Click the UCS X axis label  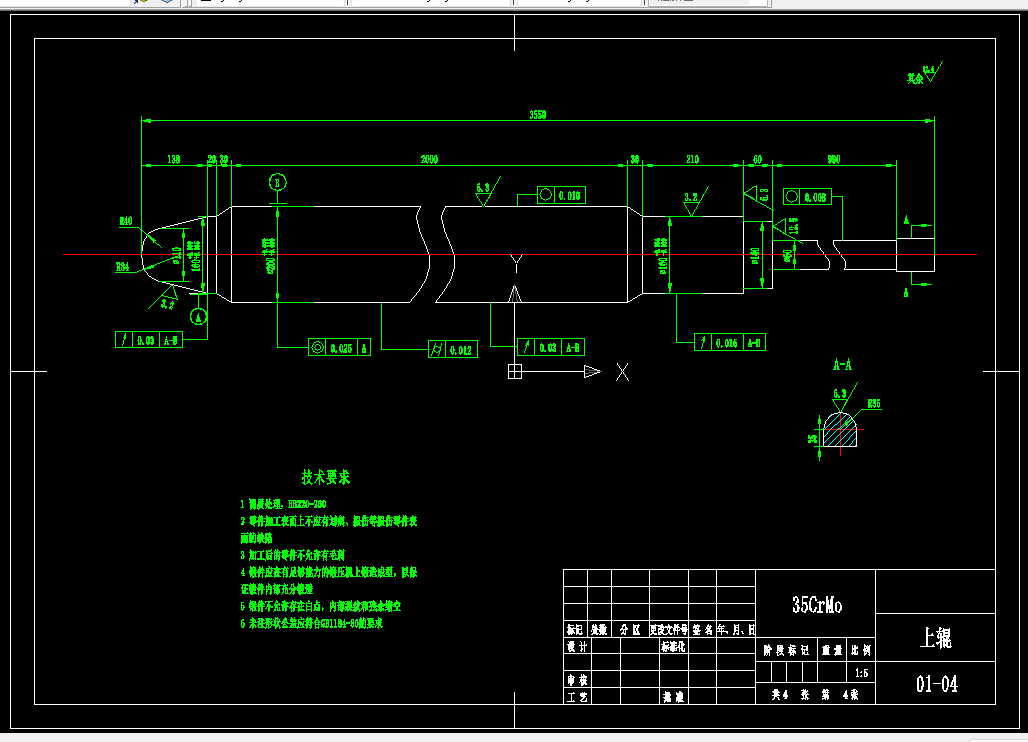pos(623,372)
